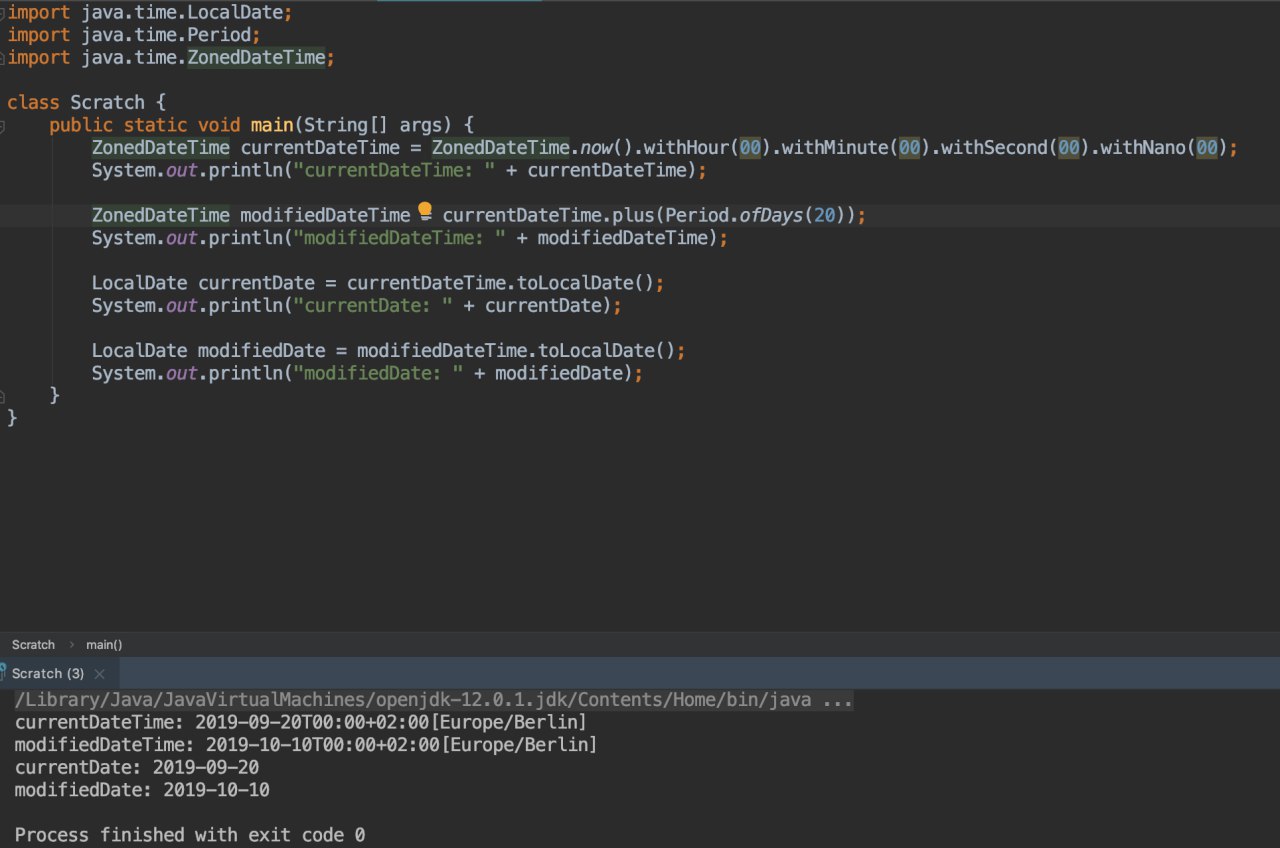Click 'String[] args' parameter

click(x=372, y=125)
